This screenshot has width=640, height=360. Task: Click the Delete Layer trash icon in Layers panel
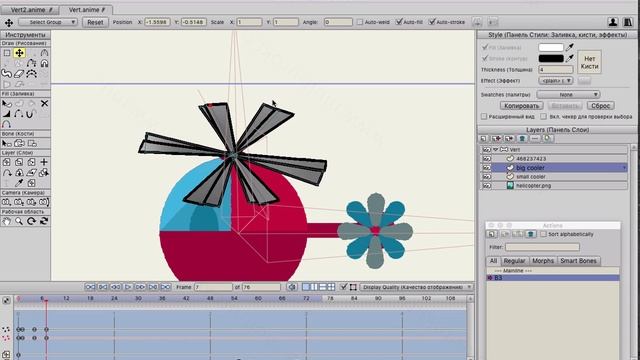(x=522, y=139)
